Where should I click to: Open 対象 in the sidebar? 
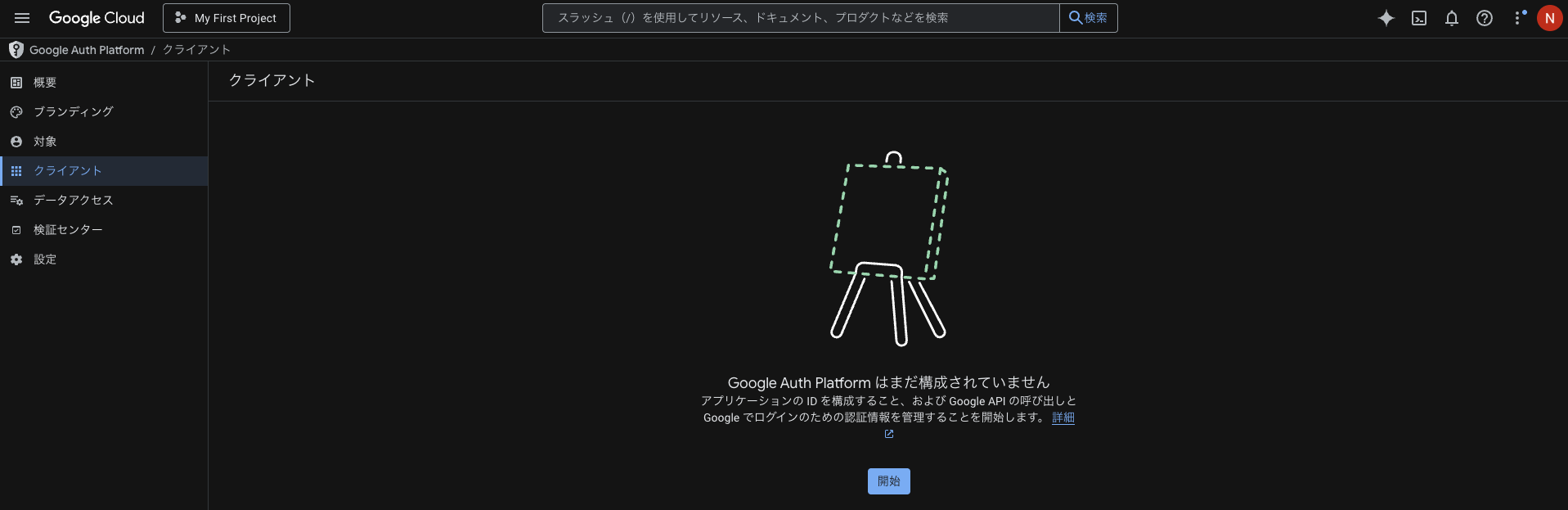104,142
